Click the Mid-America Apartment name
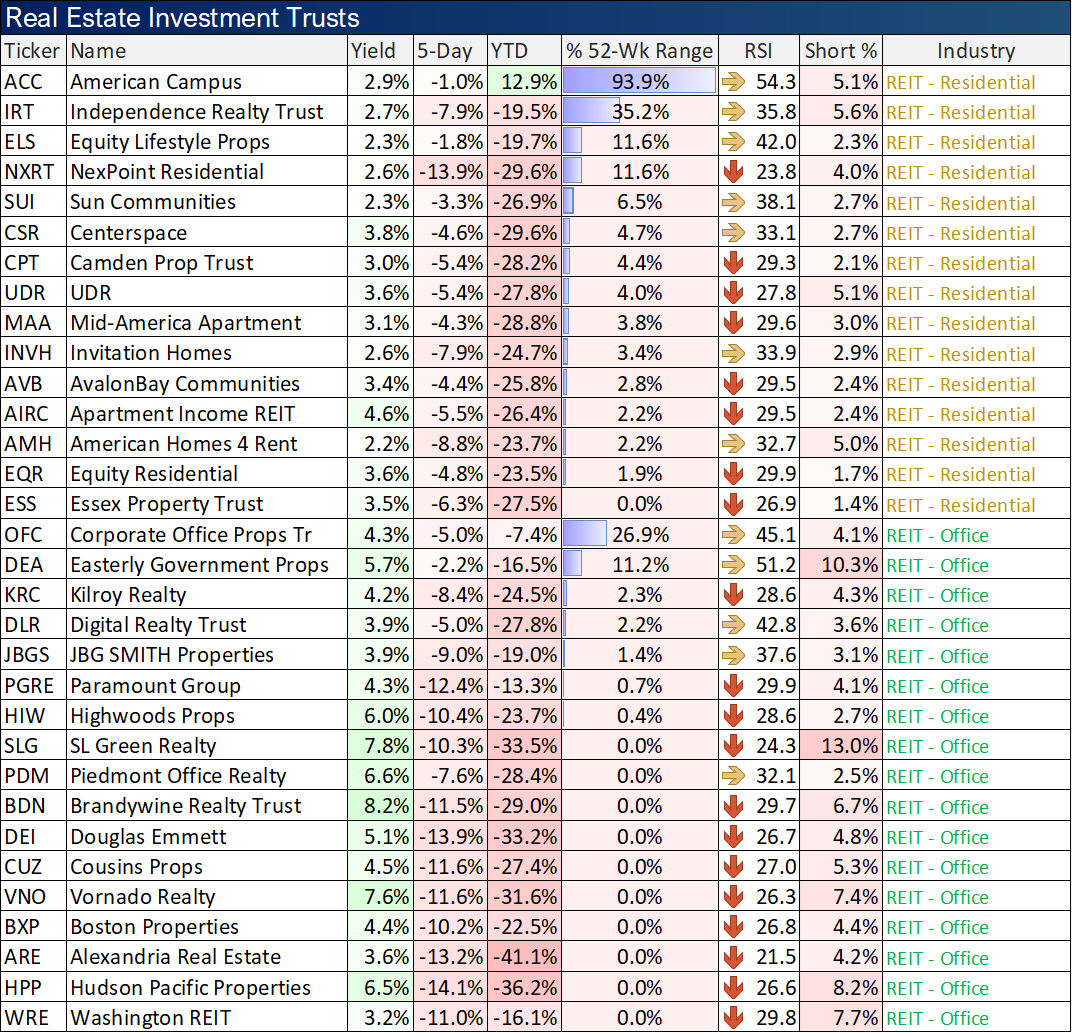1072x1033 pixels. point(185,323)
